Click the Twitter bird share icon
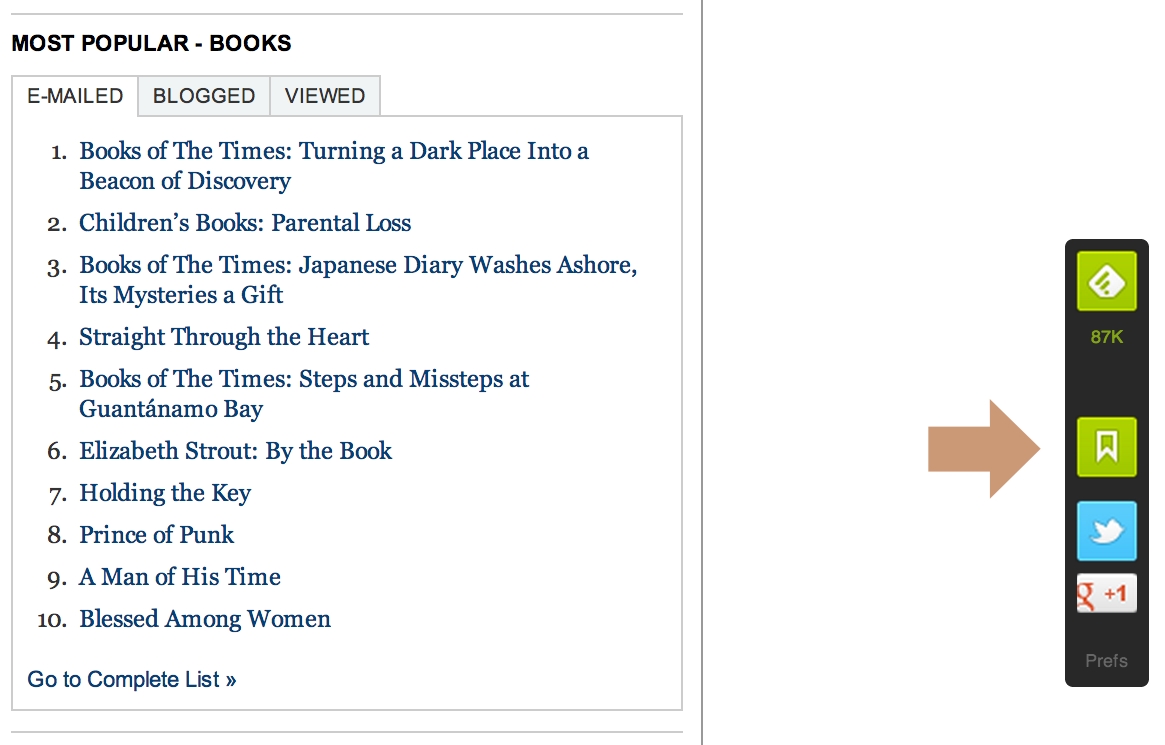Viewport: 1165px width, 745px height. 1106,531
